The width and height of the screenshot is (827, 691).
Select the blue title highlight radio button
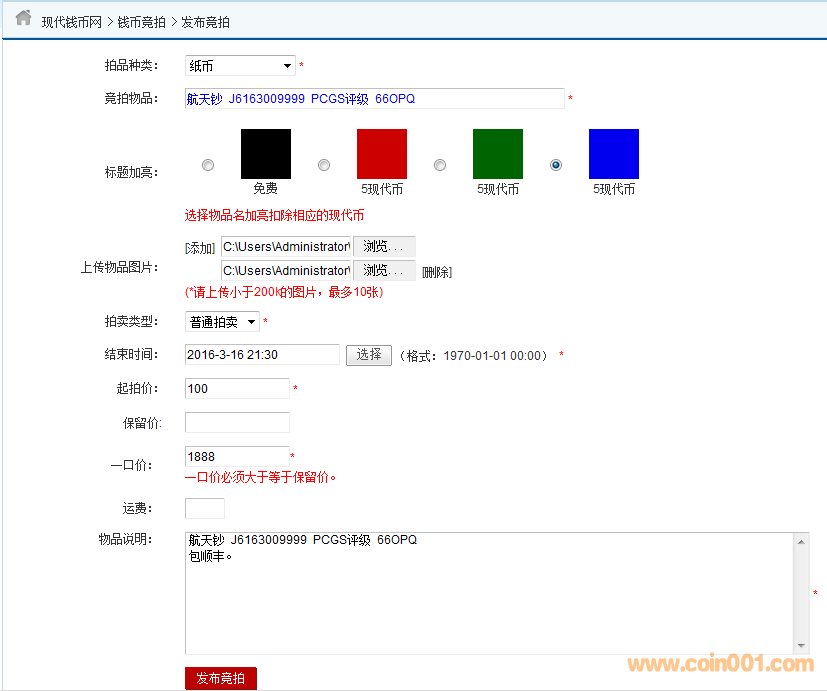point(556,165)
